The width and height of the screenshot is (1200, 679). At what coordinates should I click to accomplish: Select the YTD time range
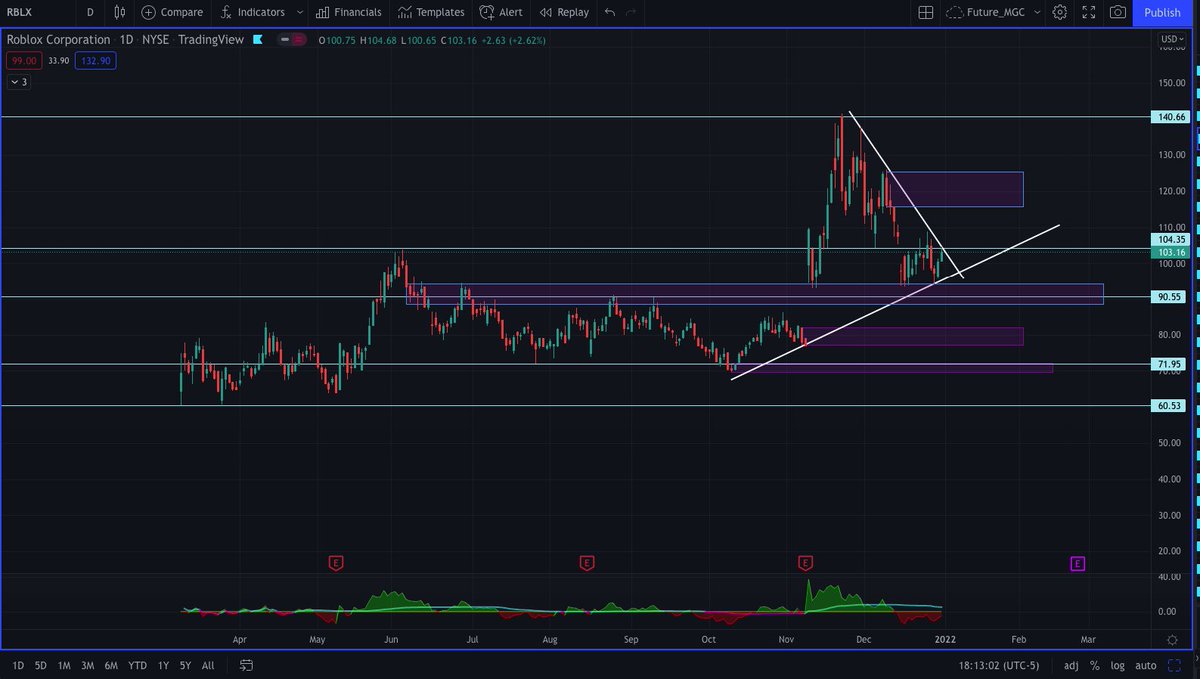pos(137,665)
